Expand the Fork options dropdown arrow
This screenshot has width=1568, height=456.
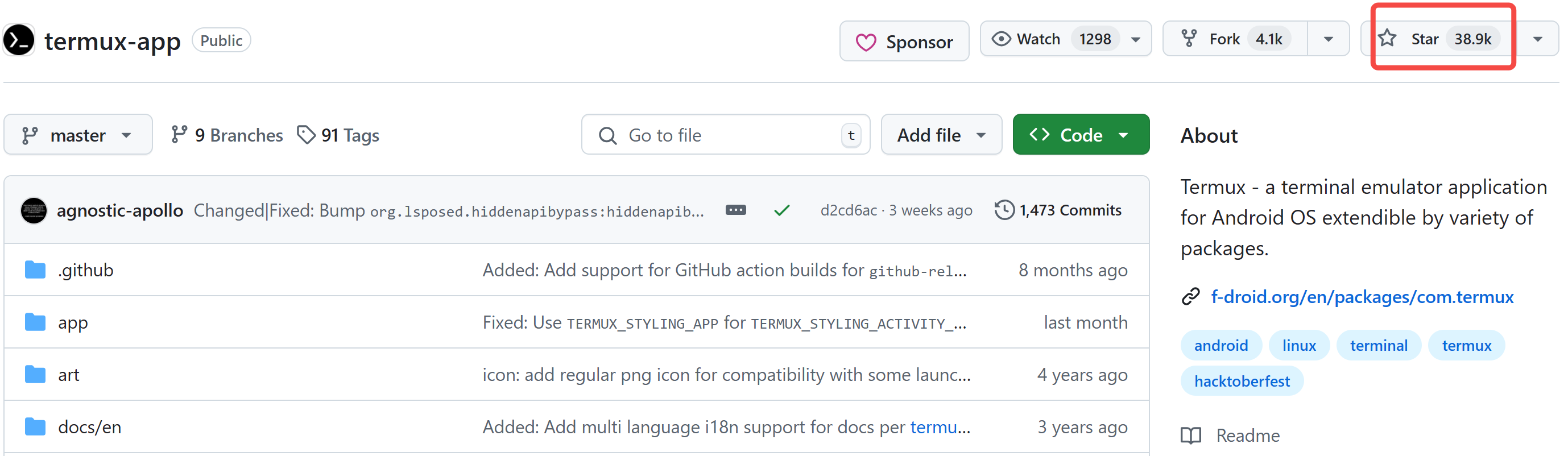pos(1328,40)
